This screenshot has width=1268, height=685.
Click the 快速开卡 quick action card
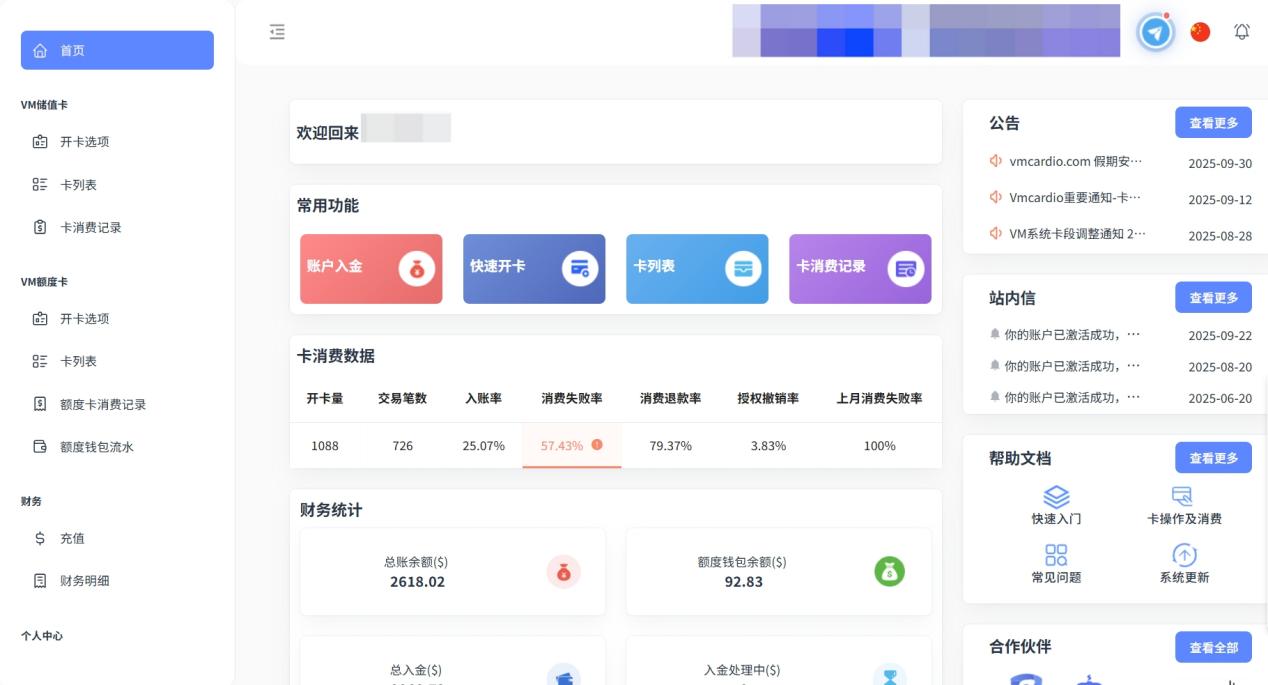tap(534, 268)
